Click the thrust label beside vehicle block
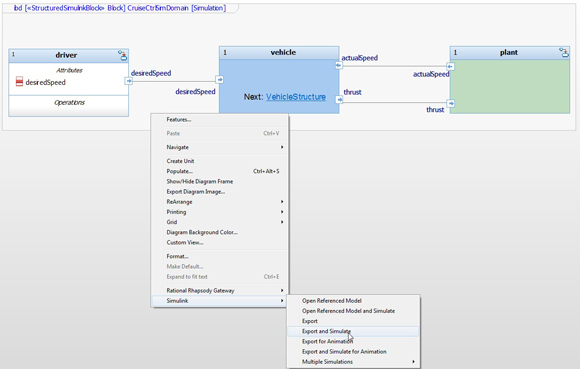 click(x=353, y=92)
